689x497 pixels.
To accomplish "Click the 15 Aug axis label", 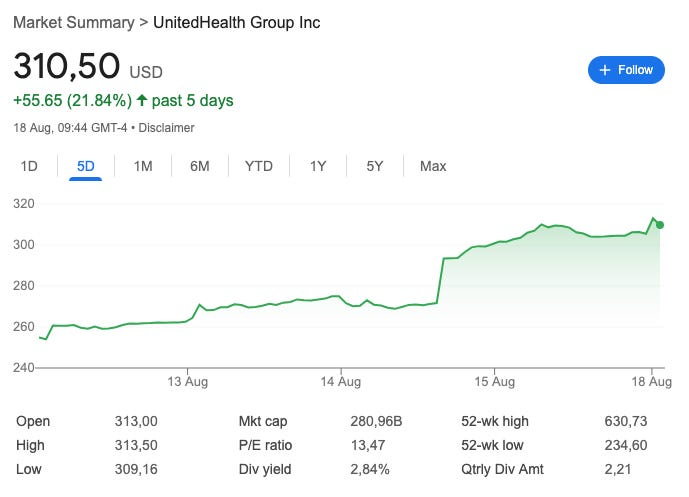I will [494, 381].
